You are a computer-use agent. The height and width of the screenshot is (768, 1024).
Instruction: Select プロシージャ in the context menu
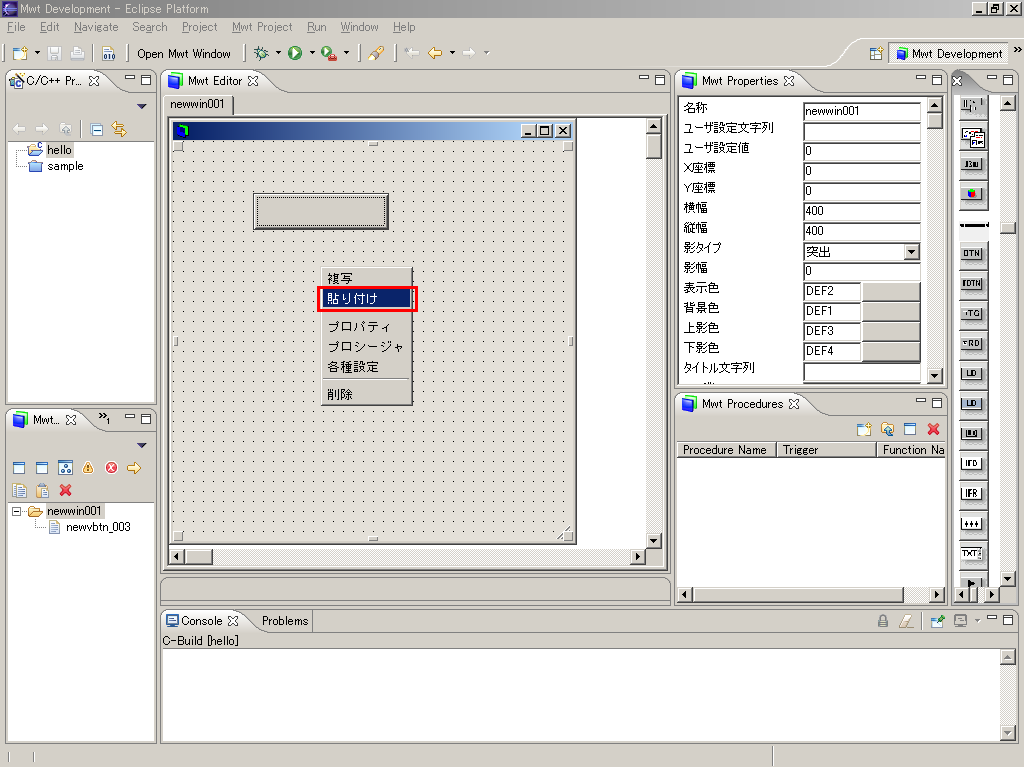[366, 347]
